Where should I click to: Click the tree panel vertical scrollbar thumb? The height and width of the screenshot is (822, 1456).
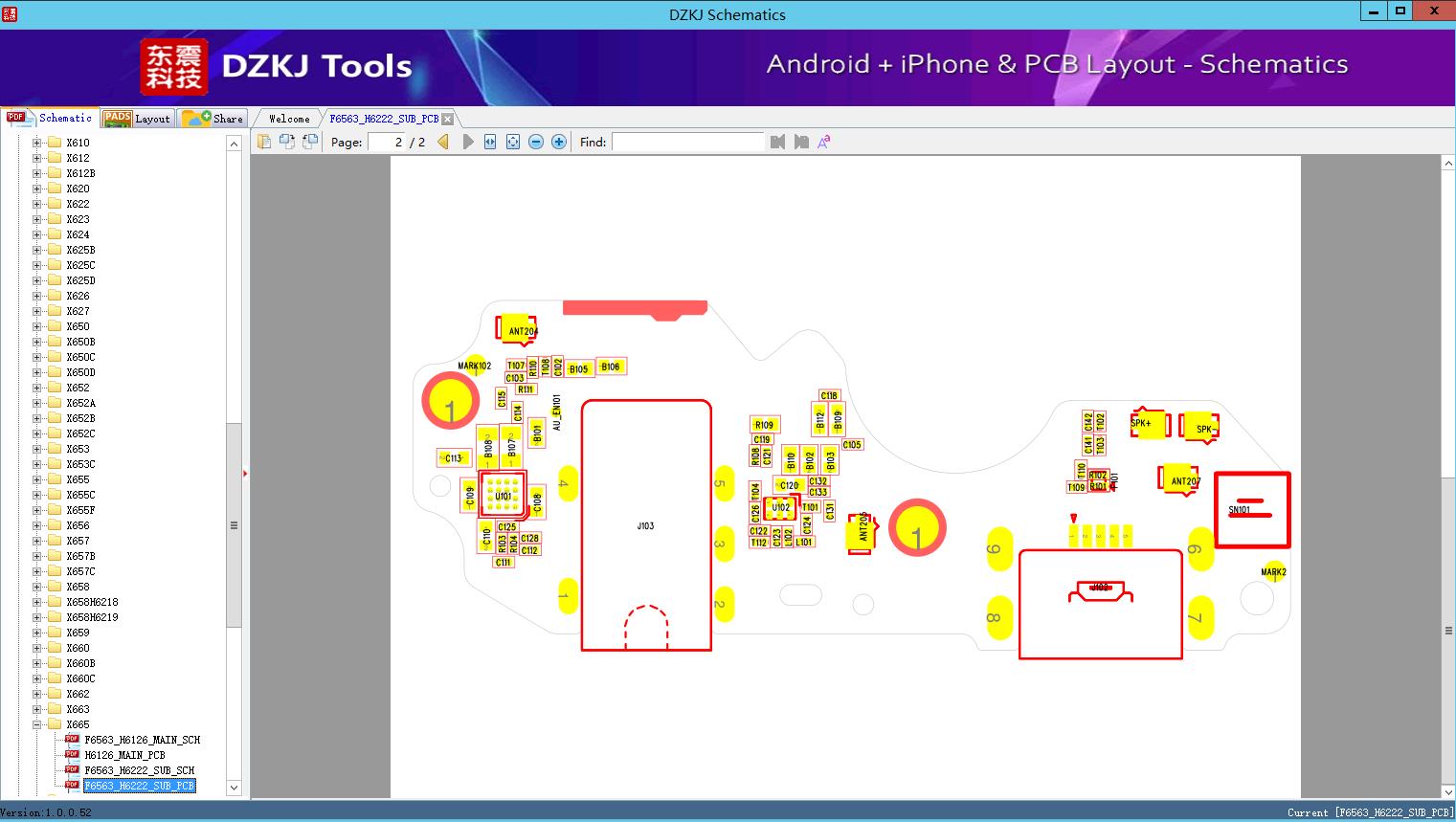234,524
